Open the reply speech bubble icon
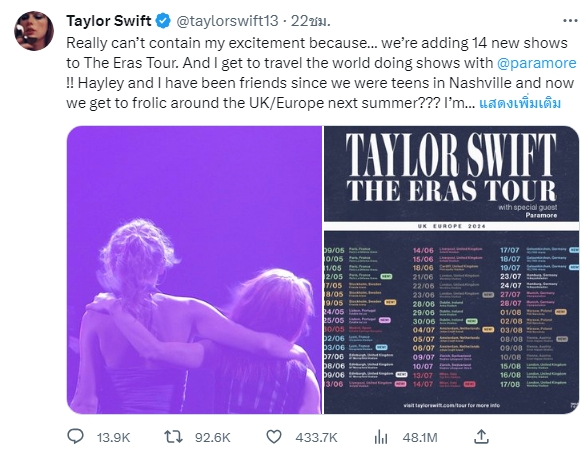The image size is (588, 451). (75, 436)
